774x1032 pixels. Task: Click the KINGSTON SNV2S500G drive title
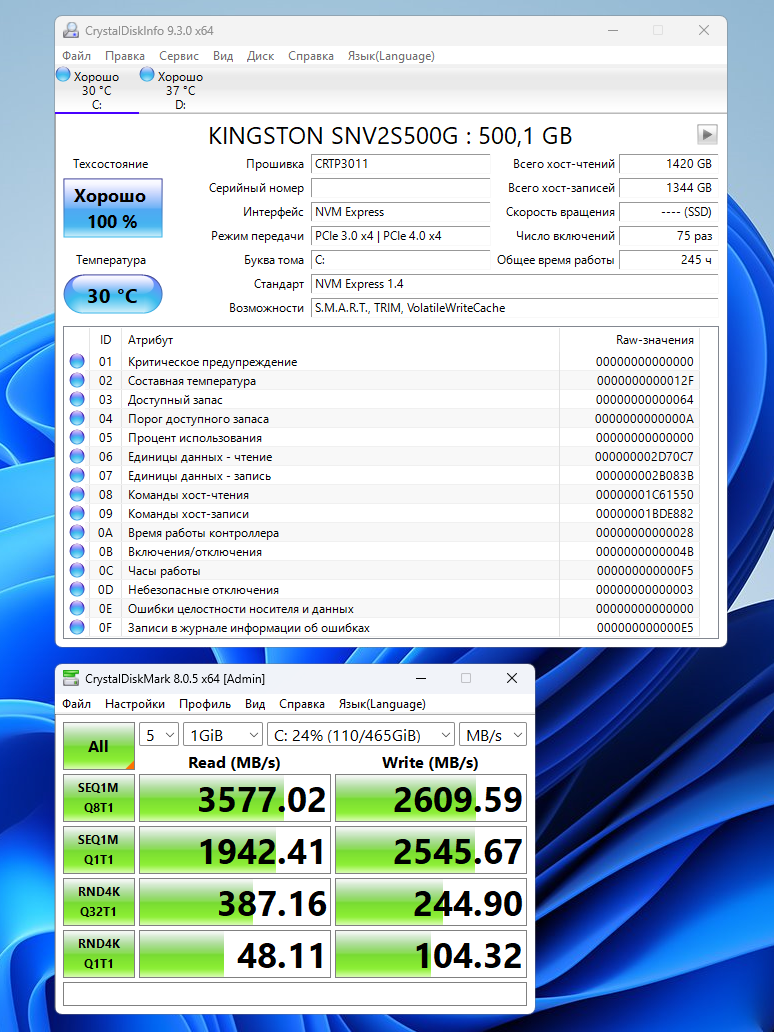coord(390,136)
